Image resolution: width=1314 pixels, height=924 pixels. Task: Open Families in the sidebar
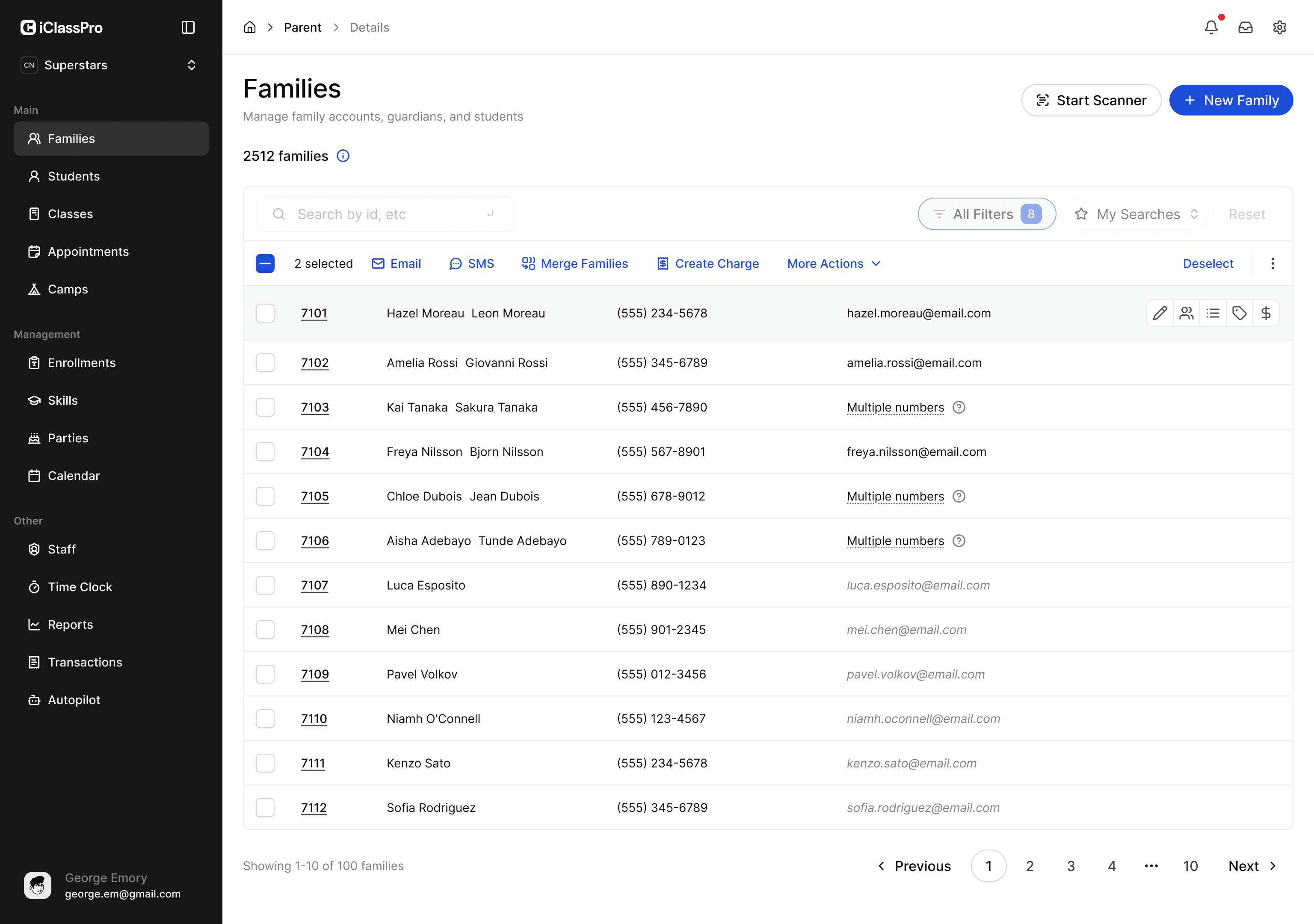point(111,139)
